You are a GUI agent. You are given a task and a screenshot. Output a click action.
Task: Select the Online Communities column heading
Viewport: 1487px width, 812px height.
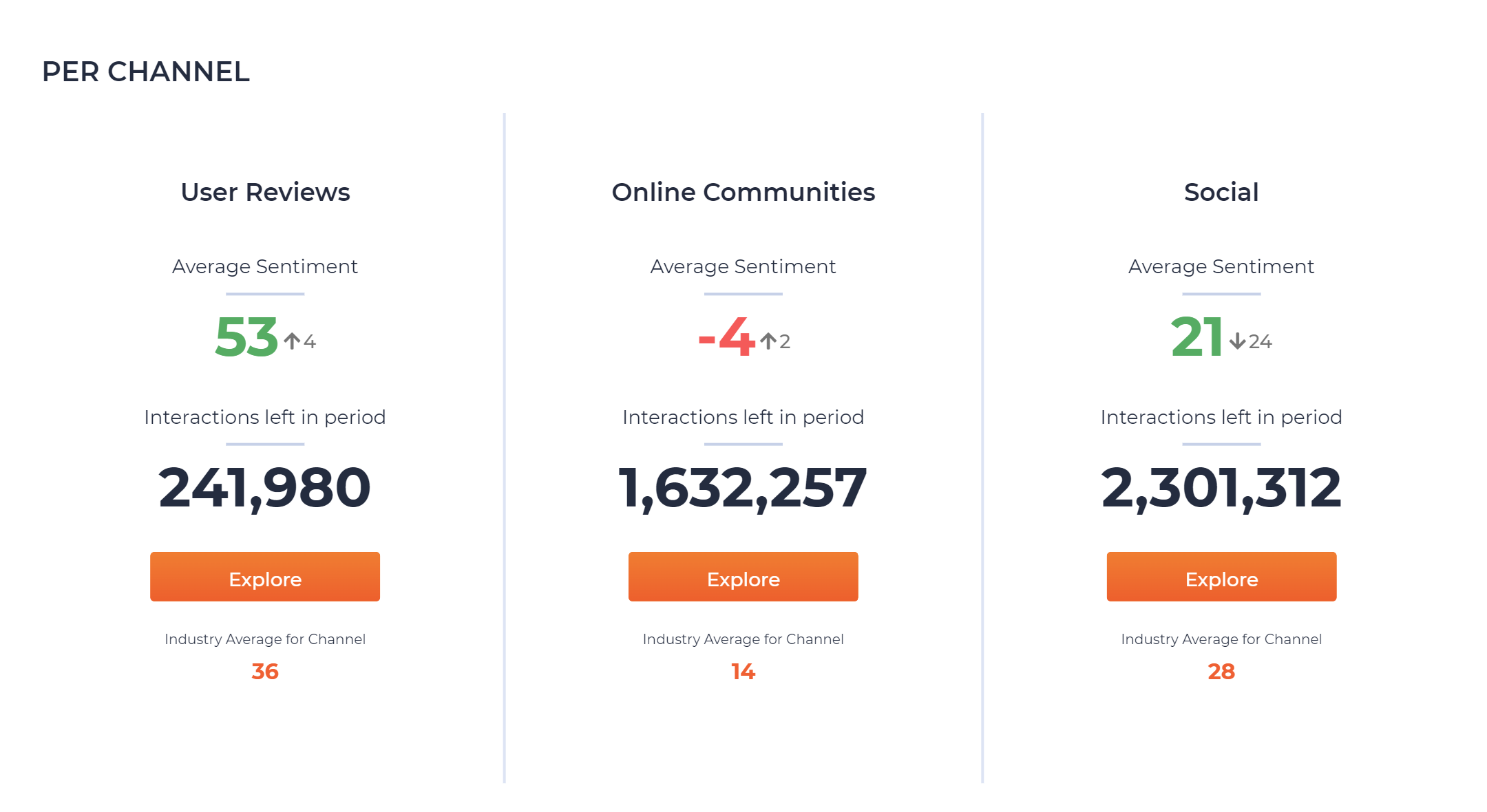point(743,192)
